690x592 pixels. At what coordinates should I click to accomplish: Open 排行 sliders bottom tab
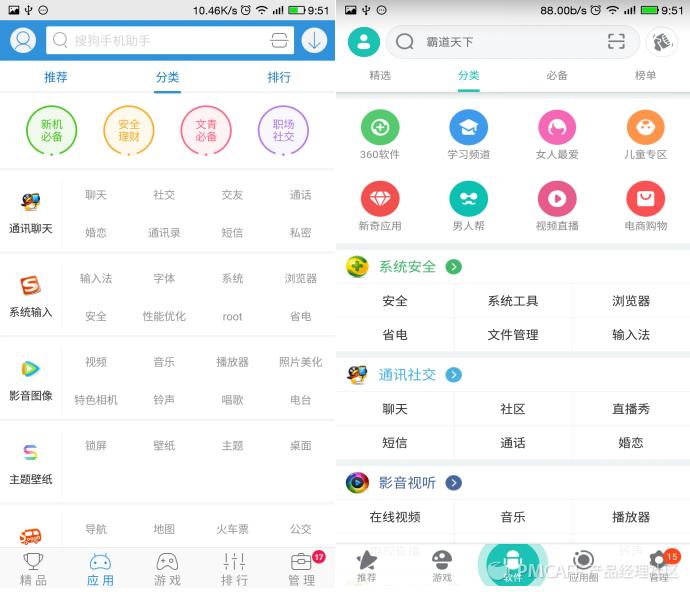(x=235, y=570)
